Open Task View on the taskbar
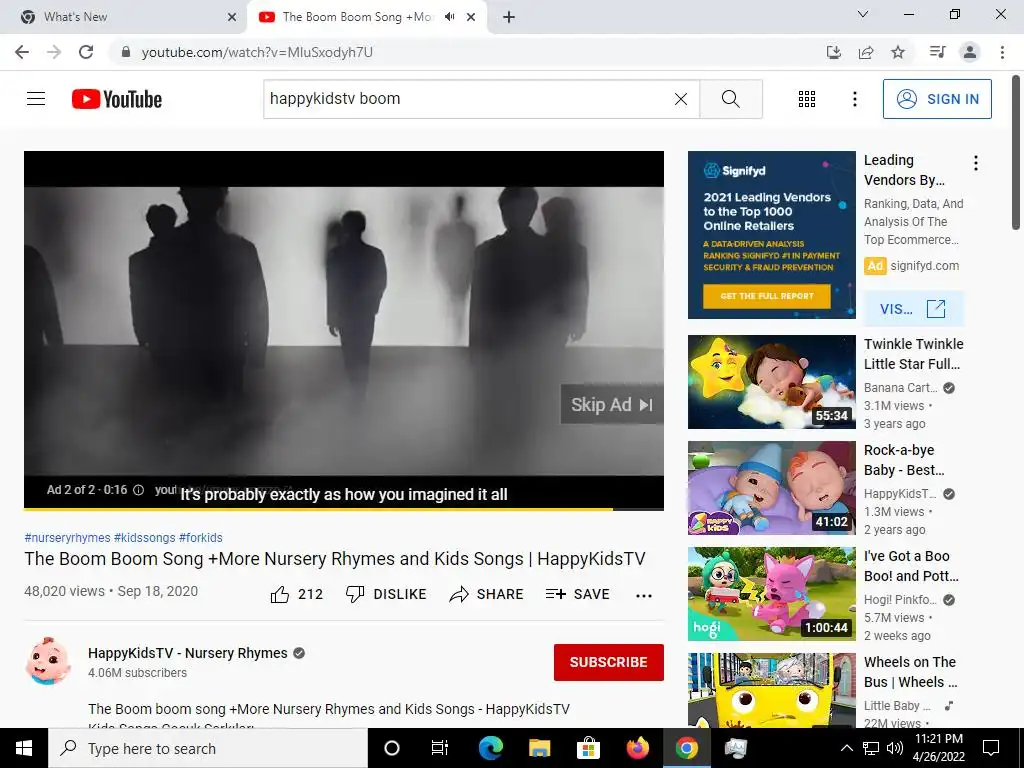The width and height of the screenshot is (1024, 768). coord(440,748)
